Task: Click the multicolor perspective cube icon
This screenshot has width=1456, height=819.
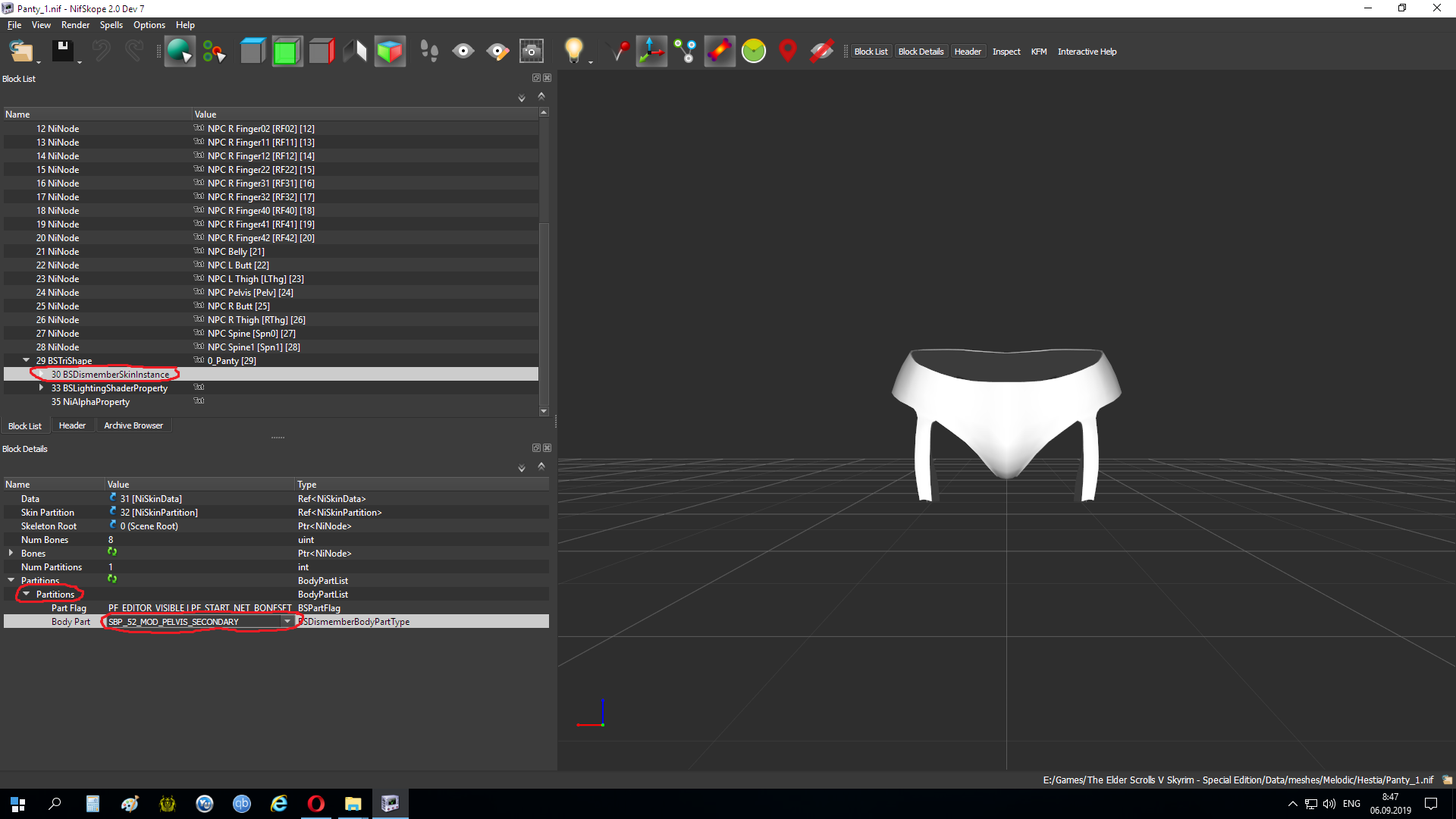Action: tap(390, 52)
